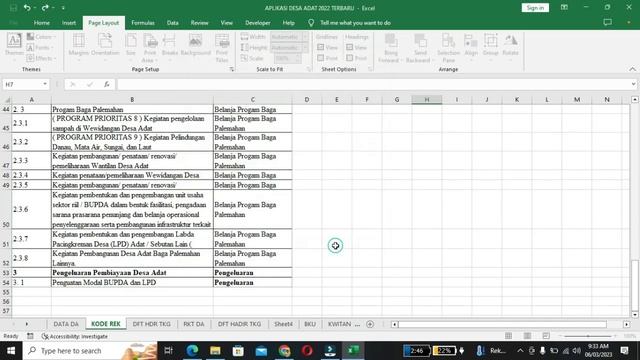Switch to the DATA DA sheet tab
Screen dimensions: 640x360
pos(66,324)
